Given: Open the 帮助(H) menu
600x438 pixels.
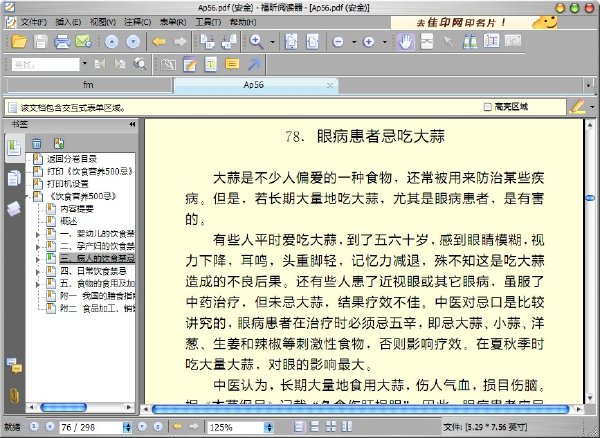Looking at the screenshot, I should click(243, 22).
